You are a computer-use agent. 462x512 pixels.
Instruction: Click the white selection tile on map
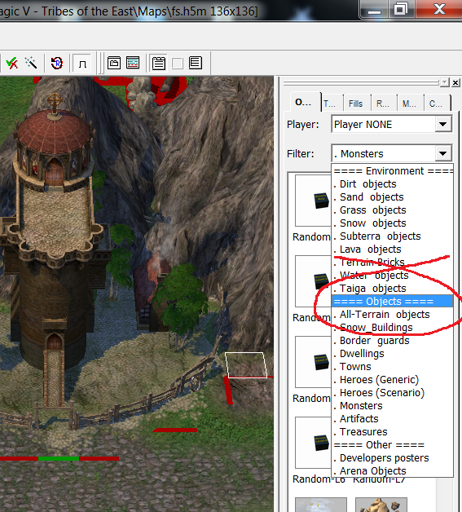(x=246, y=365)
